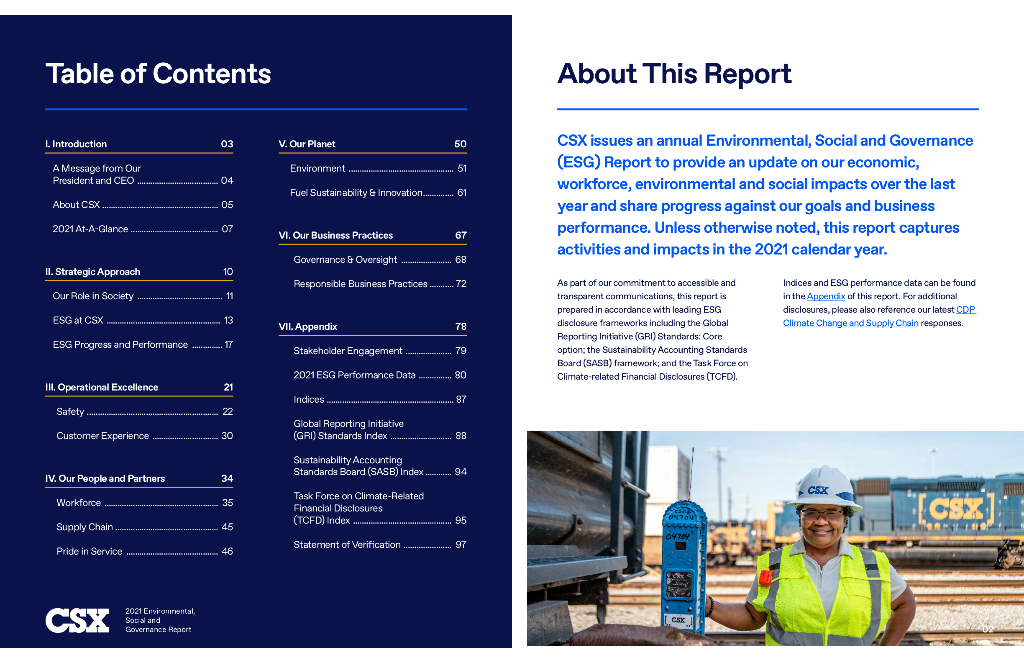
Task: Open Customer Experience entry
Action: (144, 436)
